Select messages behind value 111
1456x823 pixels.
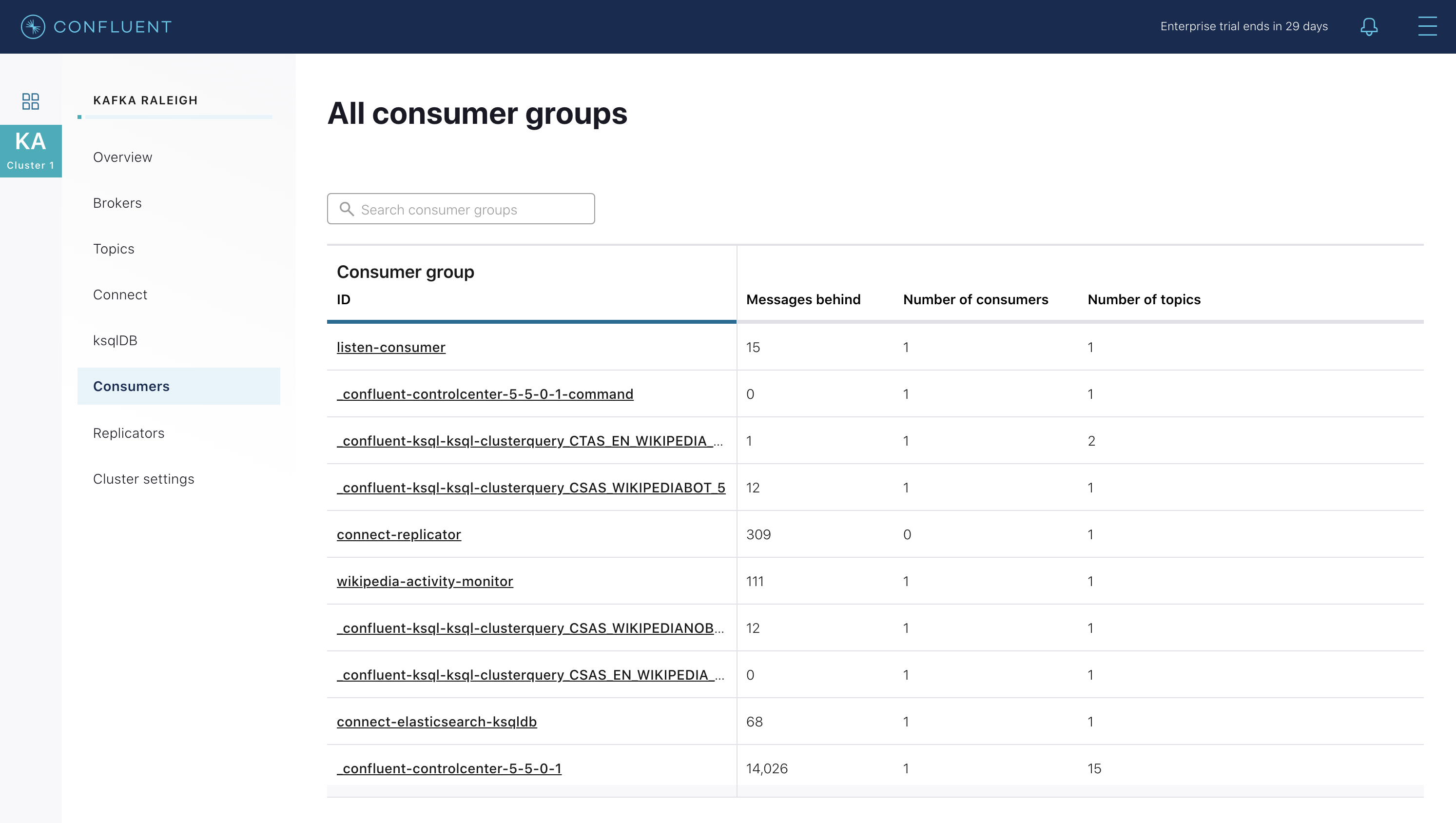[755, 581]
